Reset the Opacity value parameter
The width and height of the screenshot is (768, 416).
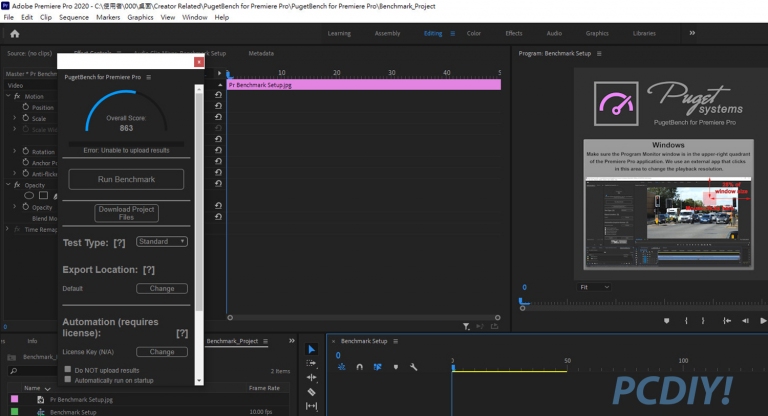tap(218, 206)
